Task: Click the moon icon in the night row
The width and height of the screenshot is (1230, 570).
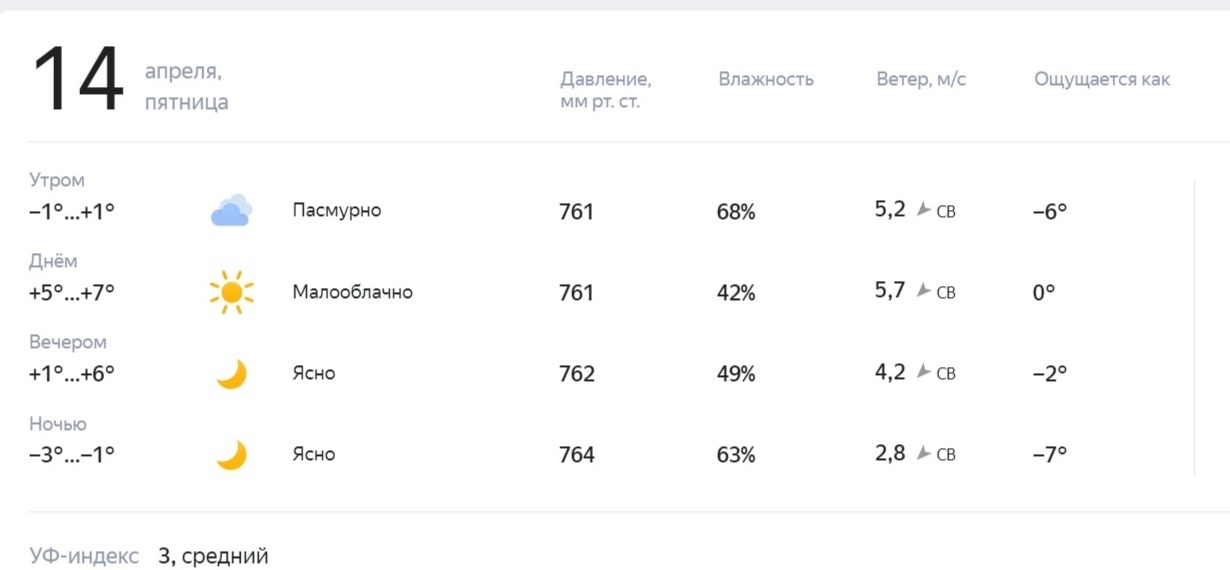Action: [x=231, y=455]
